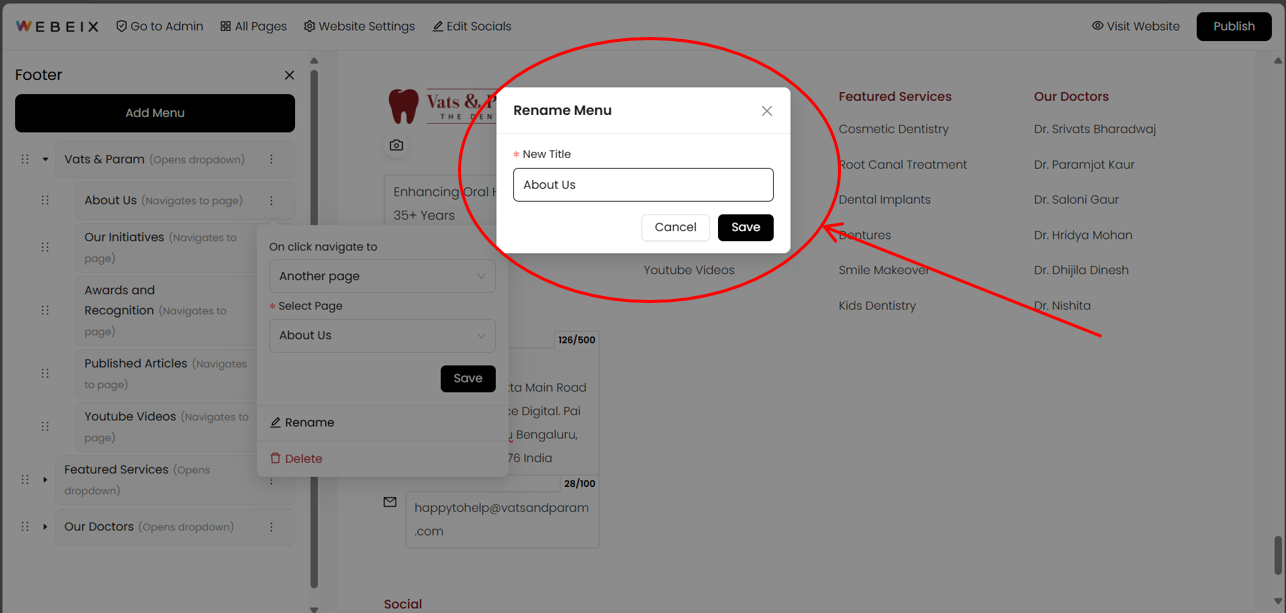Click the email address text field
The width and height of the screenshot is (1286, 613).
point(502,519)
